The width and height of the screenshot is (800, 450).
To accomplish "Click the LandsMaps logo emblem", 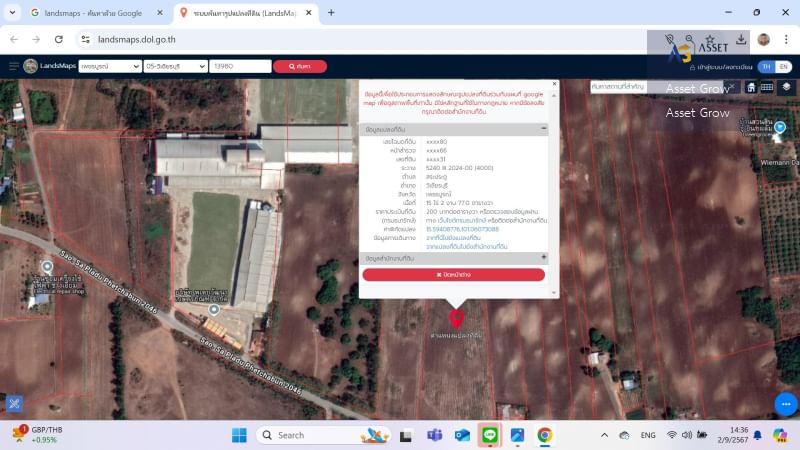I will 31,66.
